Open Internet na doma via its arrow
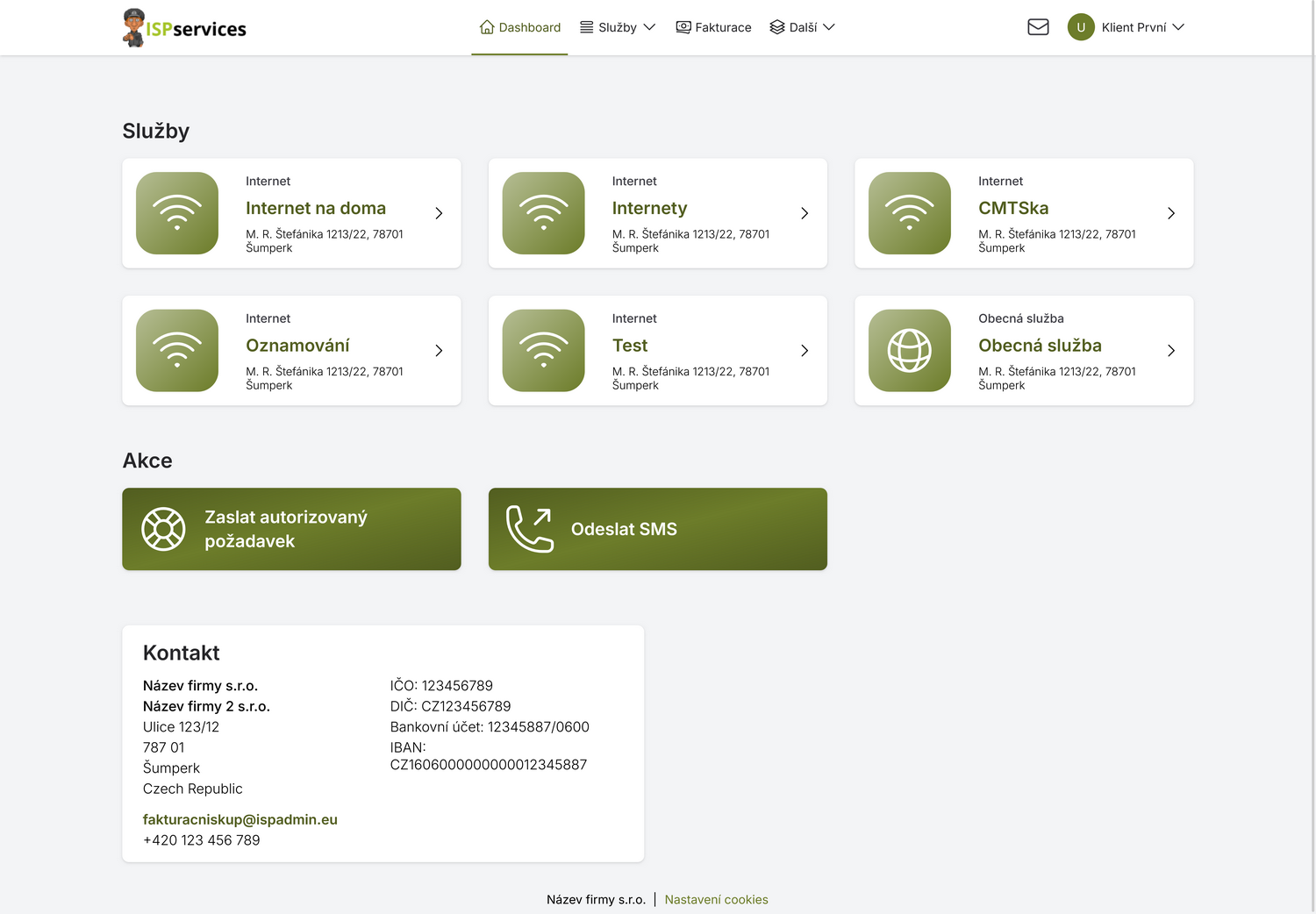1316x914 pixels. [439, 213]
